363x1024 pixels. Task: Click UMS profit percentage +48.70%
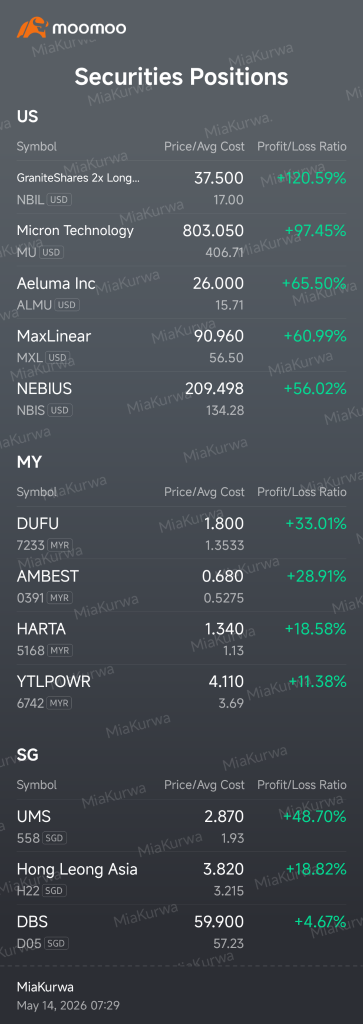pos(315,816)
